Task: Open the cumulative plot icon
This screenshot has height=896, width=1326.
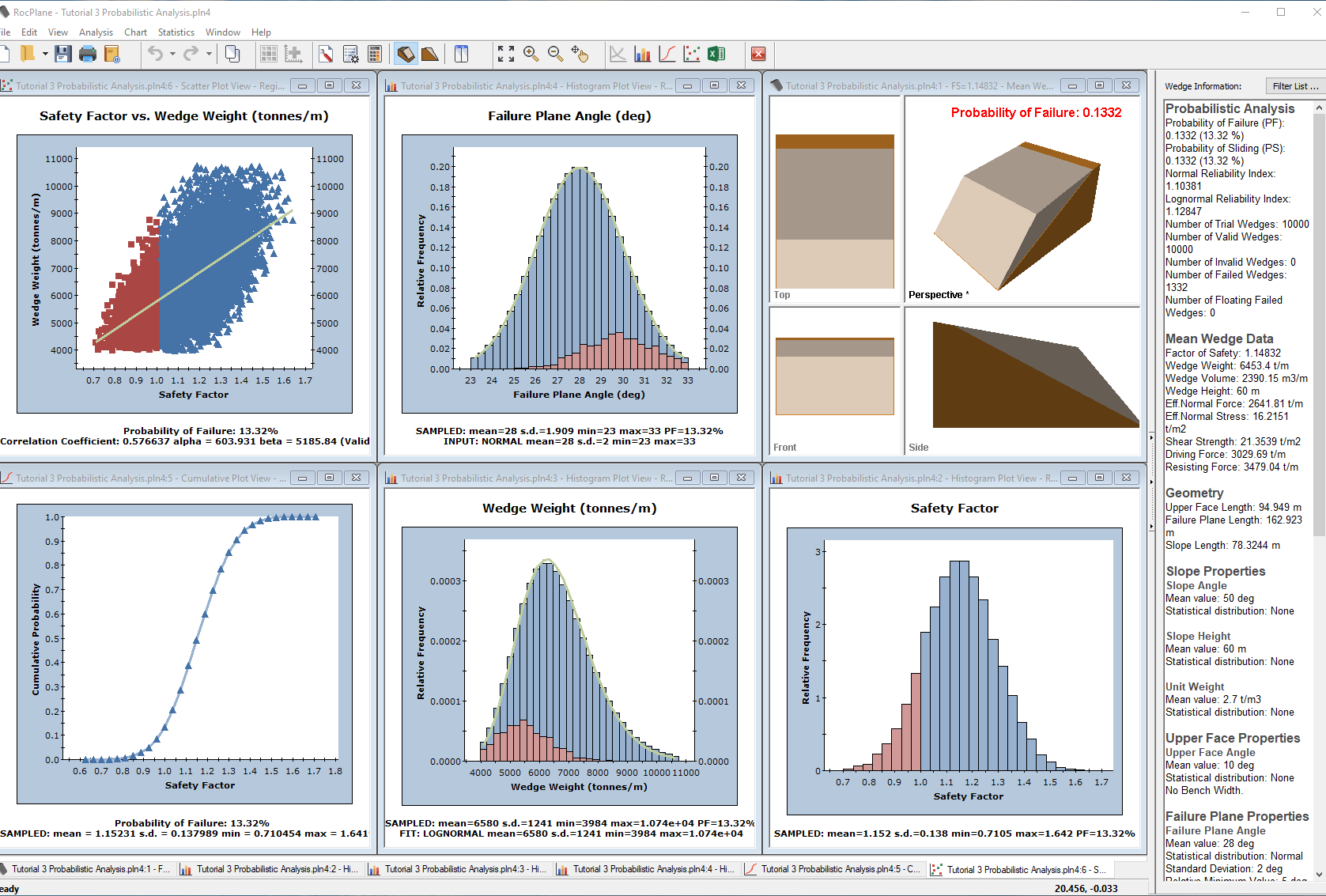Action: 667,54
